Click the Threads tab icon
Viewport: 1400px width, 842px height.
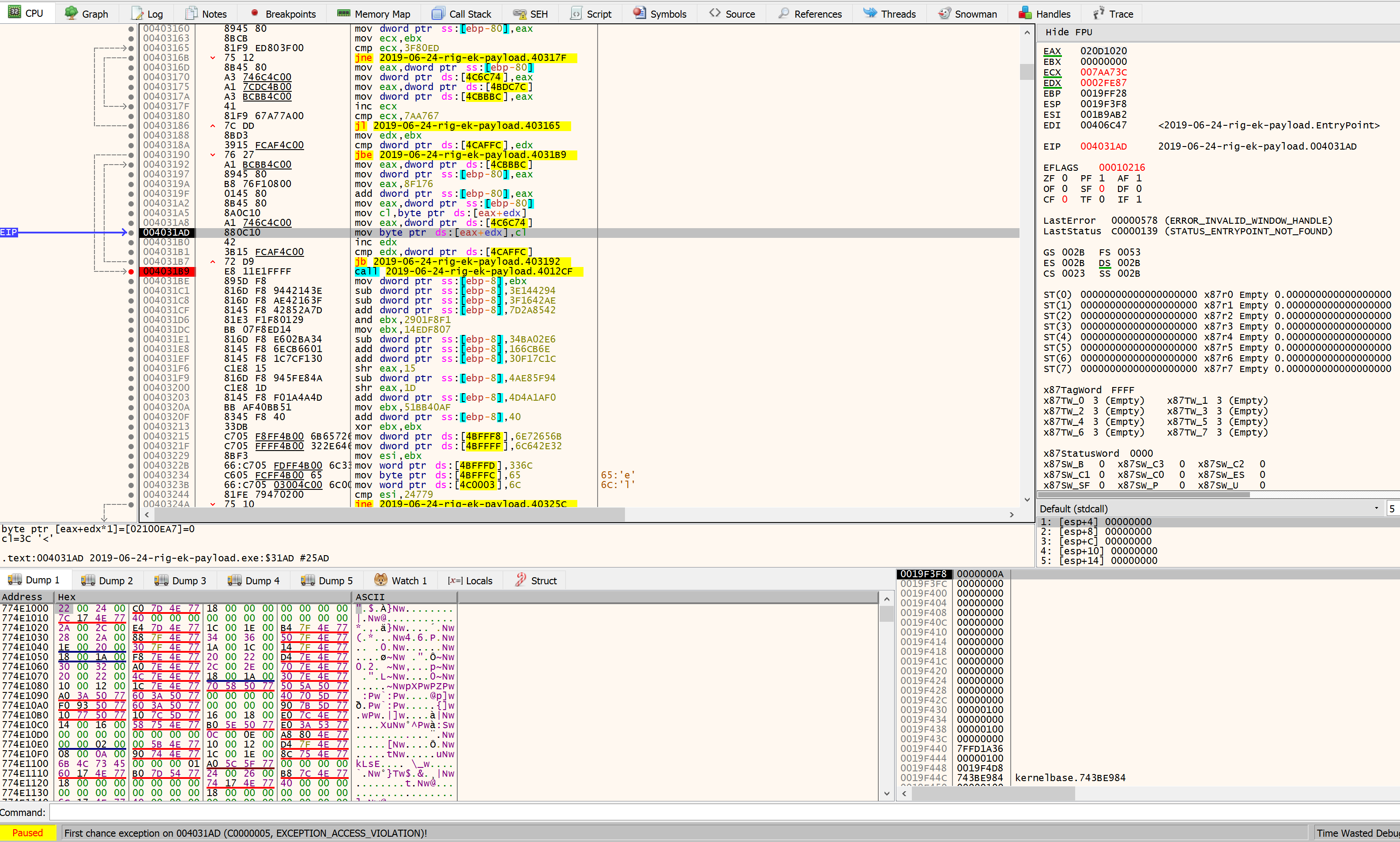tap(870, 13)
